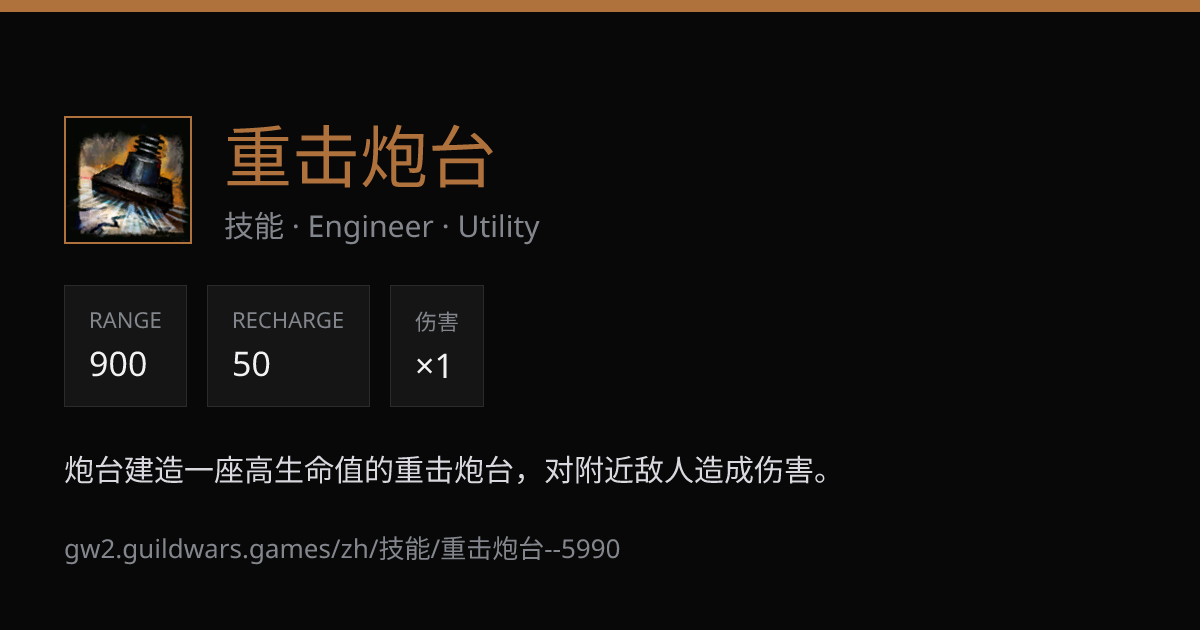Open the gw2.guildwars.games URL link
The image size is (1200, 630).
coord(342,549)
